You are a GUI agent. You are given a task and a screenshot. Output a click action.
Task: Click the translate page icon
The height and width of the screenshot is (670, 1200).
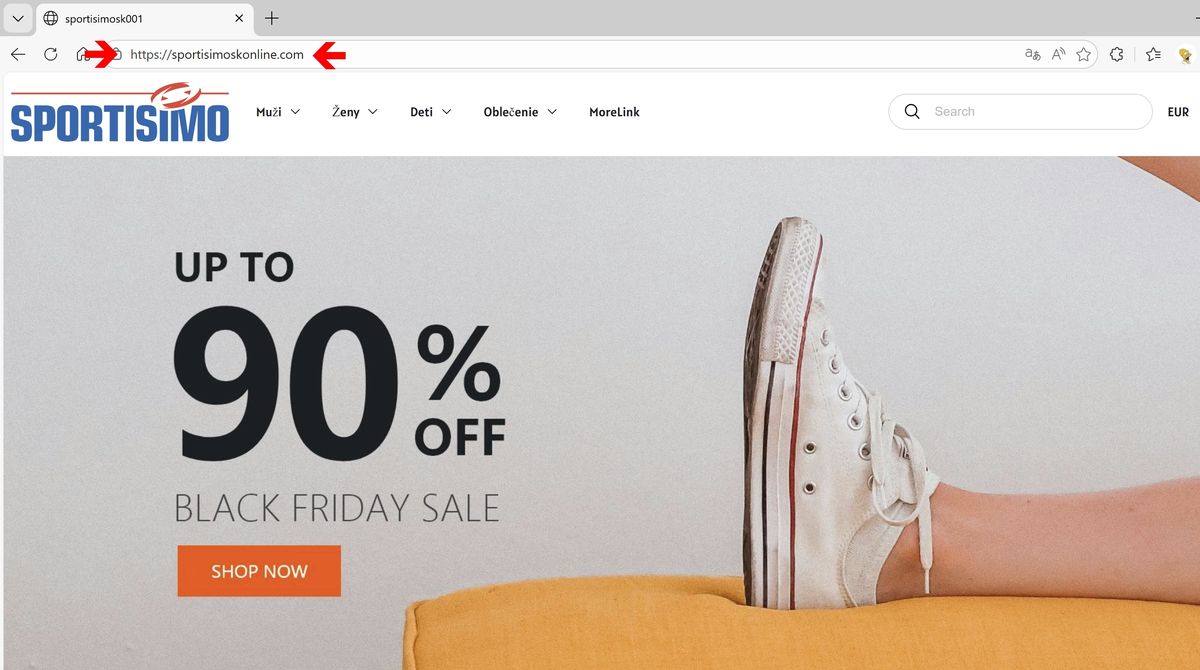click(1033, 55)
